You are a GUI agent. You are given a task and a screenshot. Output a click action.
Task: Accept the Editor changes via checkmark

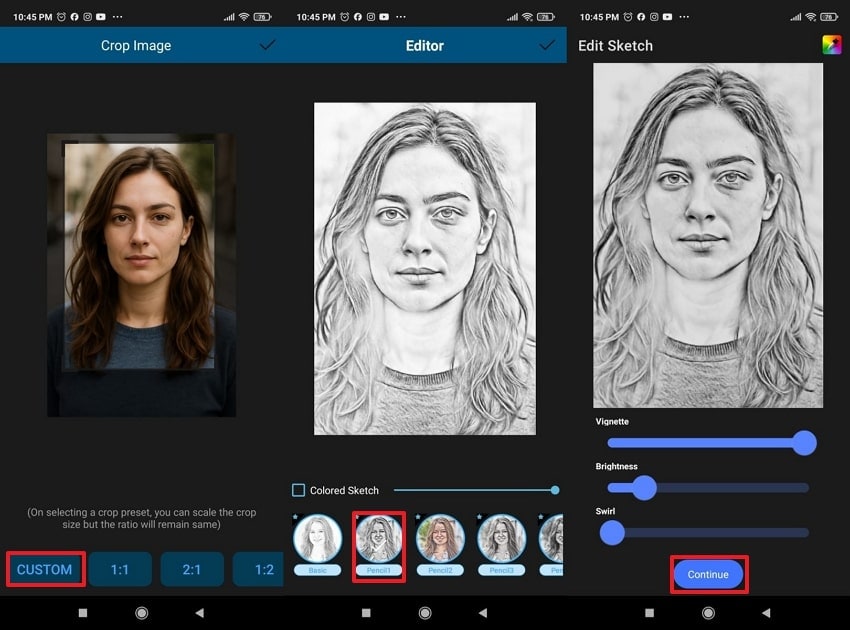coord(546,45)
